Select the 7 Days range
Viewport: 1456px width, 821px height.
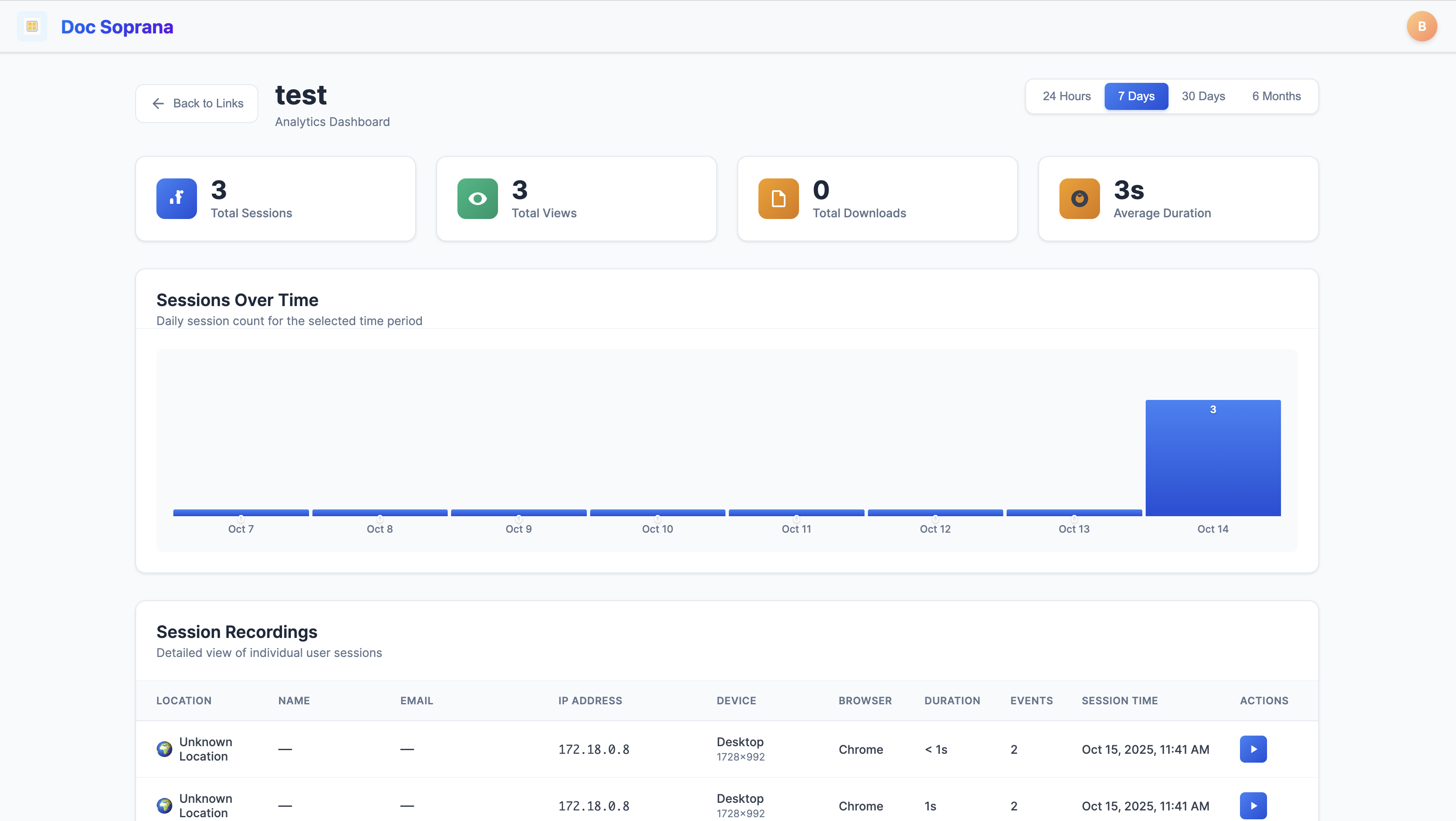tap(1136, 97)
